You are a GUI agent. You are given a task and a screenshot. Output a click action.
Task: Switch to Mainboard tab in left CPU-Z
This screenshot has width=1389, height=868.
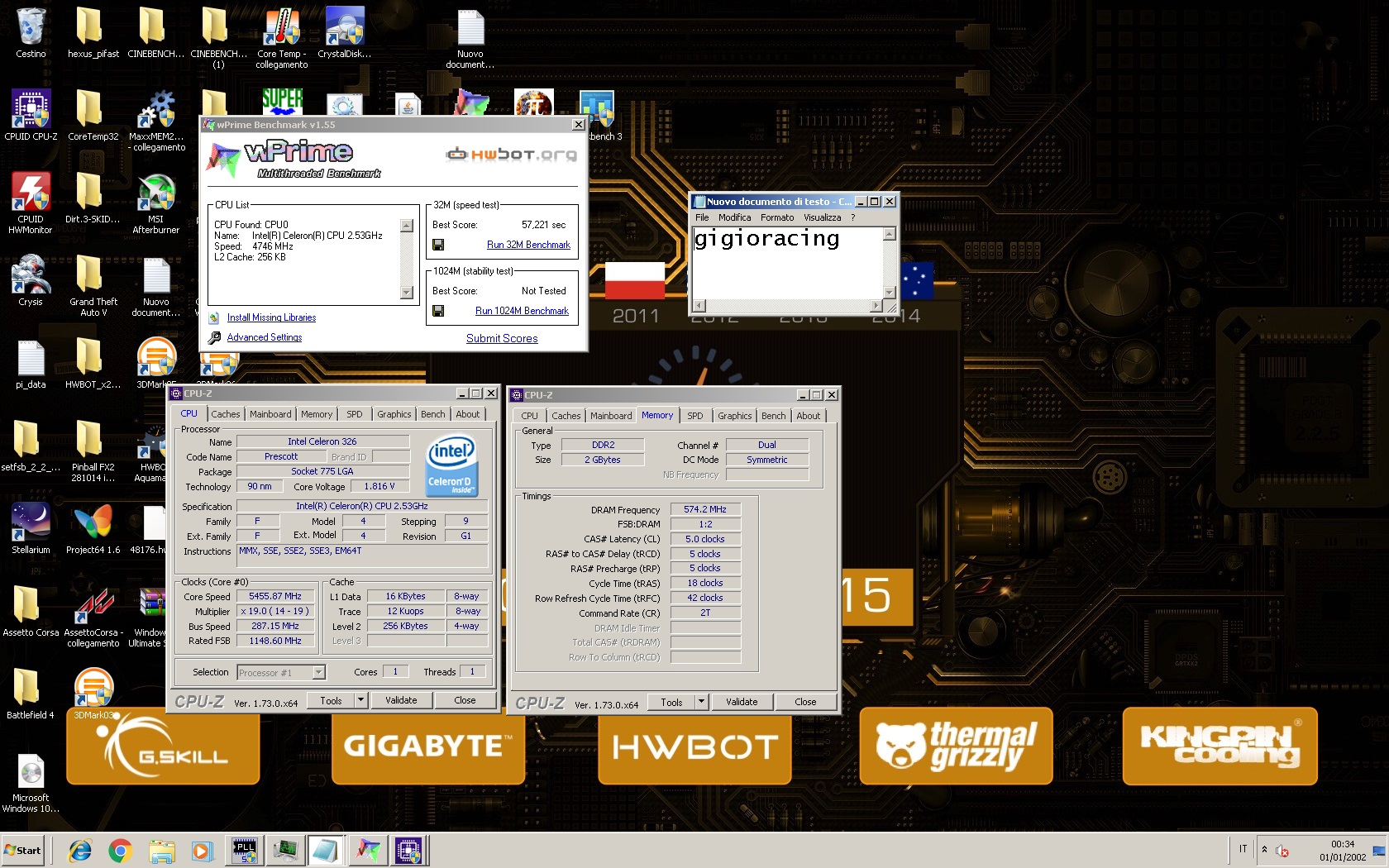point(270,414)
